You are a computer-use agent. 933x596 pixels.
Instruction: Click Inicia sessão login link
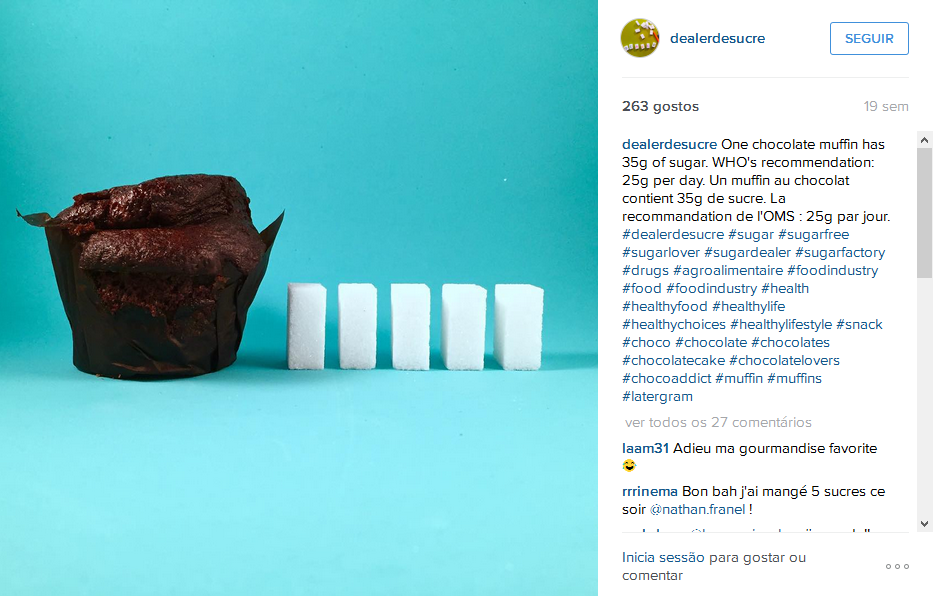(x=663, y=557)
